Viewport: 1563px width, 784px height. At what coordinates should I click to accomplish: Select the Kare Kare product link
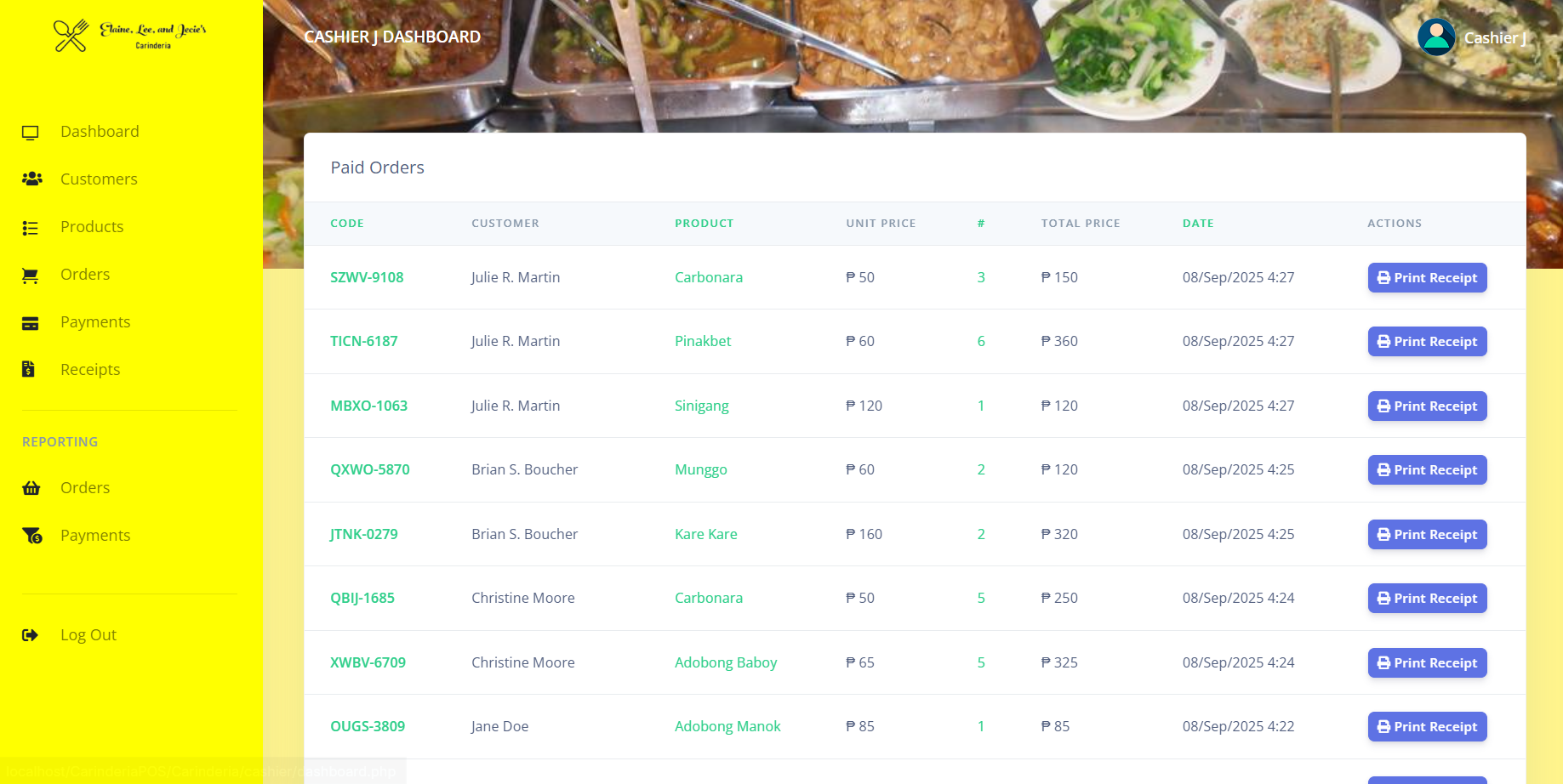click(x=705, y=534)
